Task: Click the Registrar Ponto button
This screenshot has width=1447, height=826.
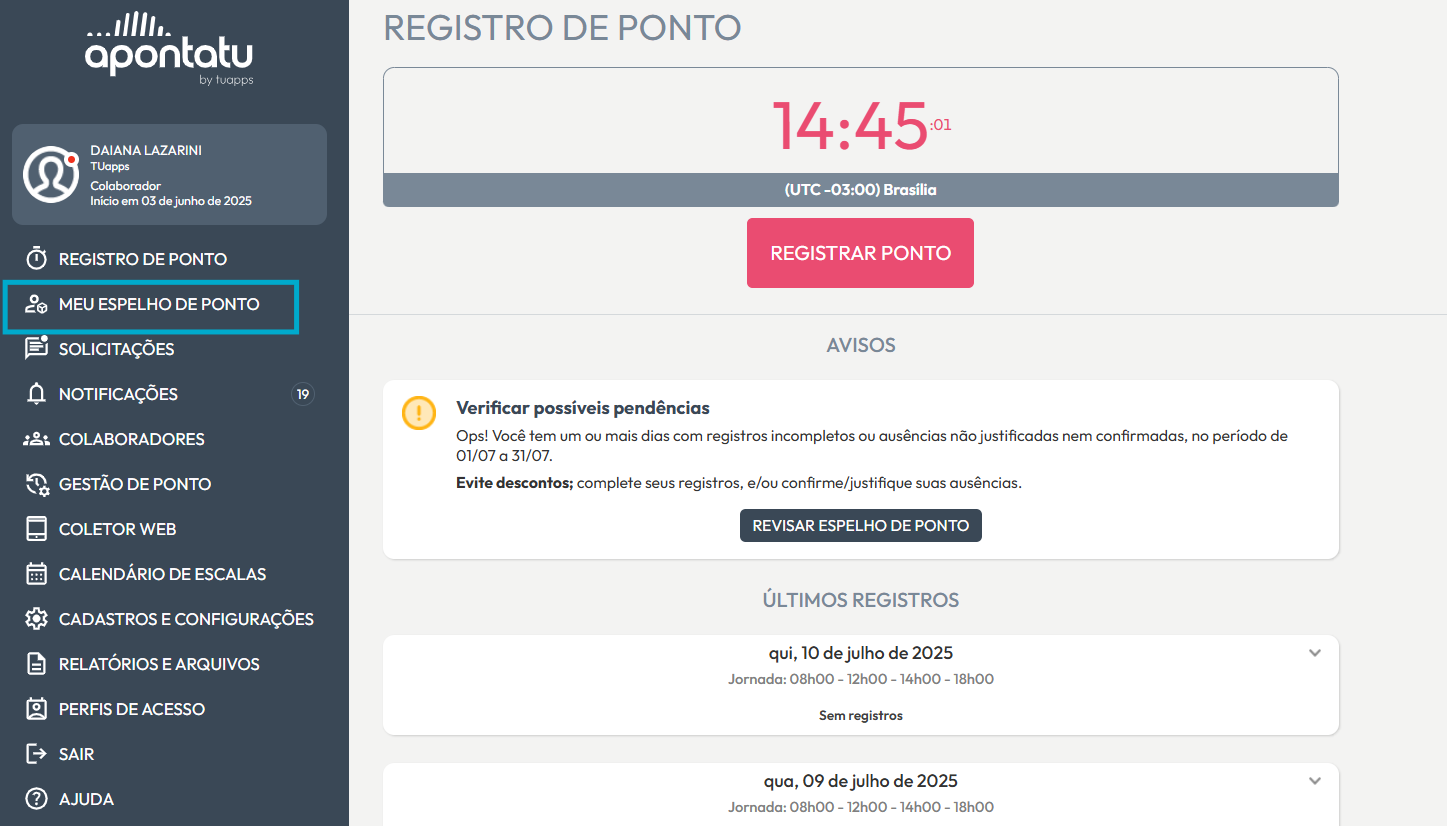Action: tap(860, 253)
